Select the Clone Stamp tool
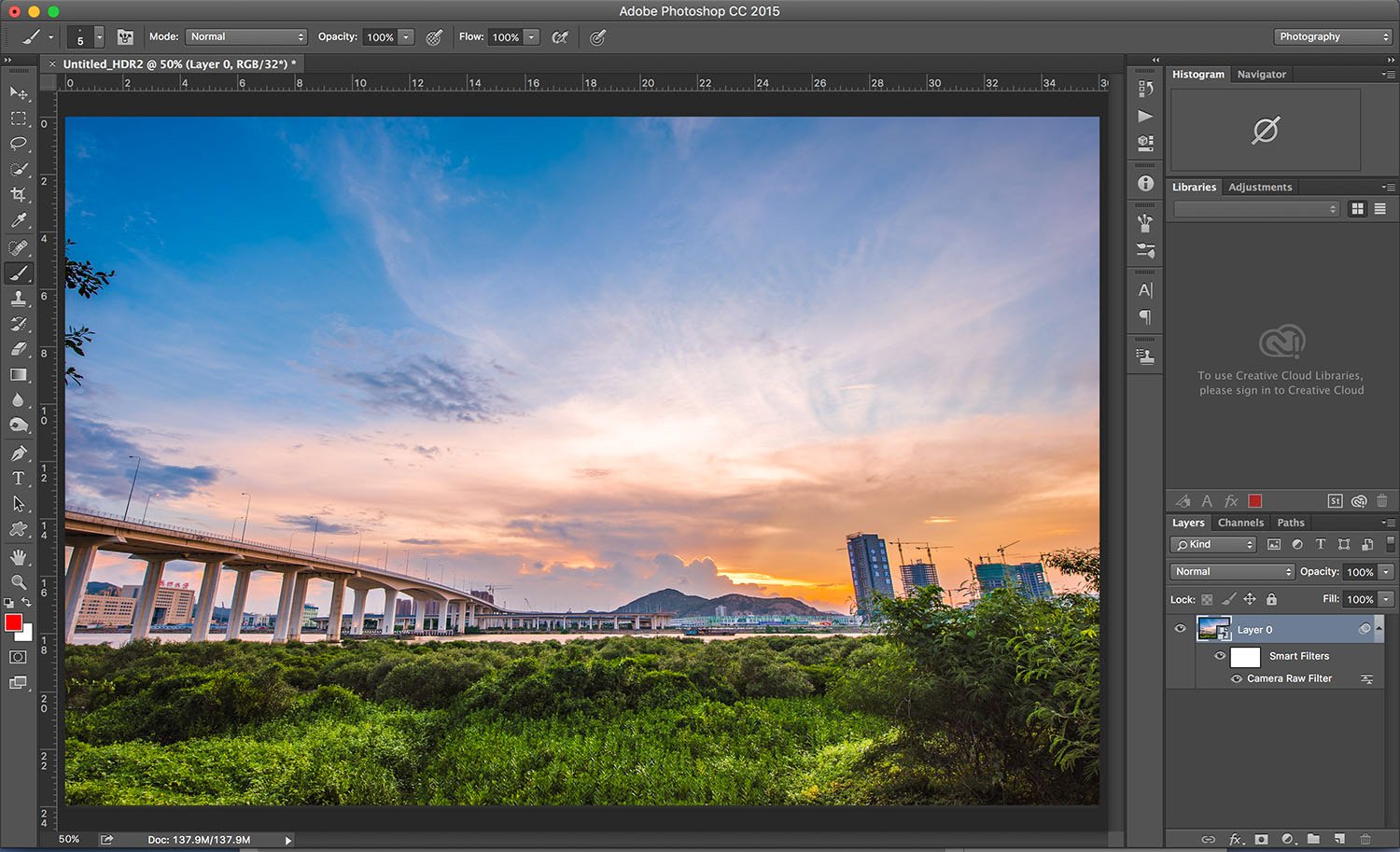The image size is (1400, 852). tap(19, 299)
